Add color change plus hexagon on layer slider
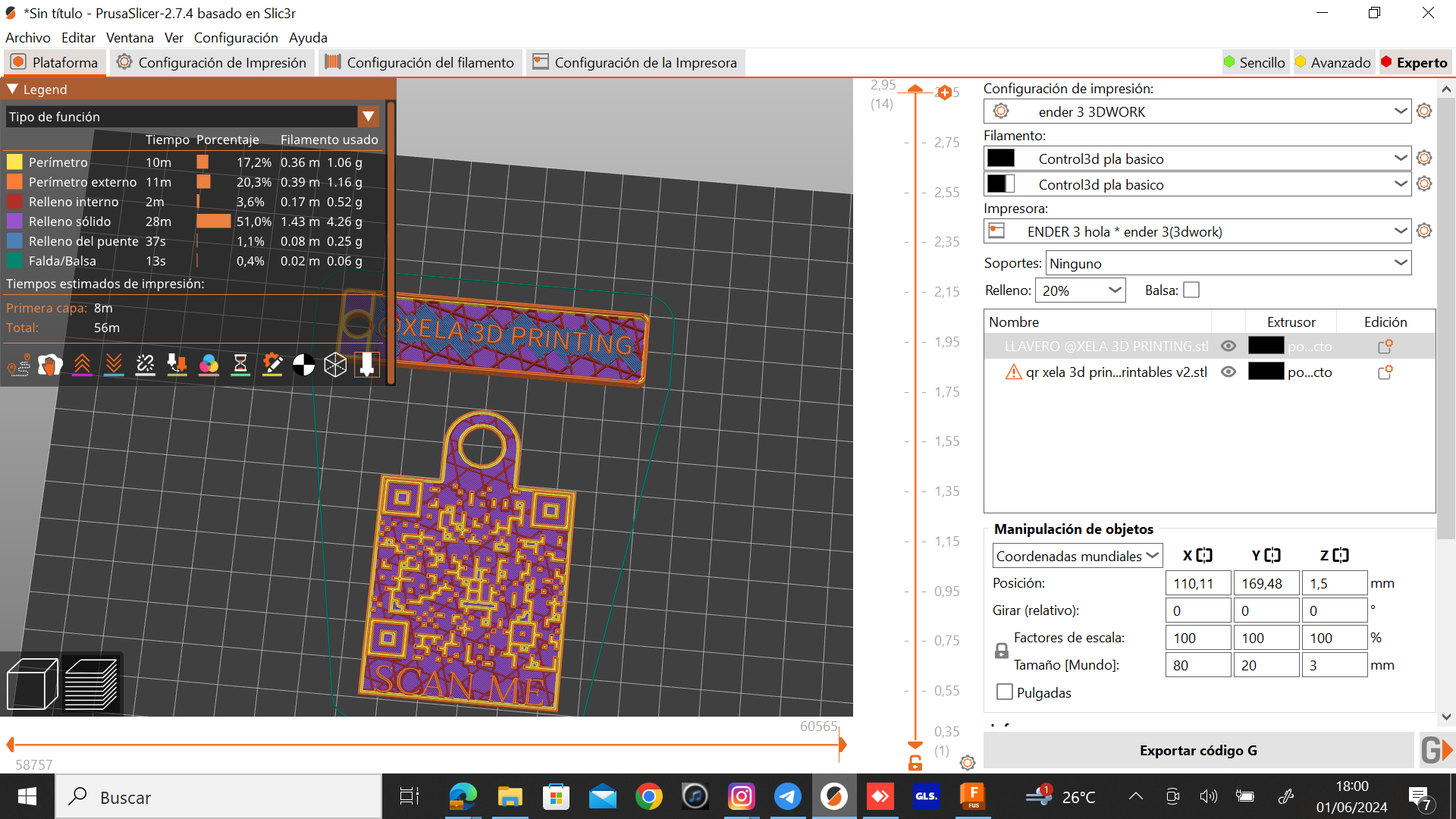Viewport: 1456px width, 819px height. point(944,93)
